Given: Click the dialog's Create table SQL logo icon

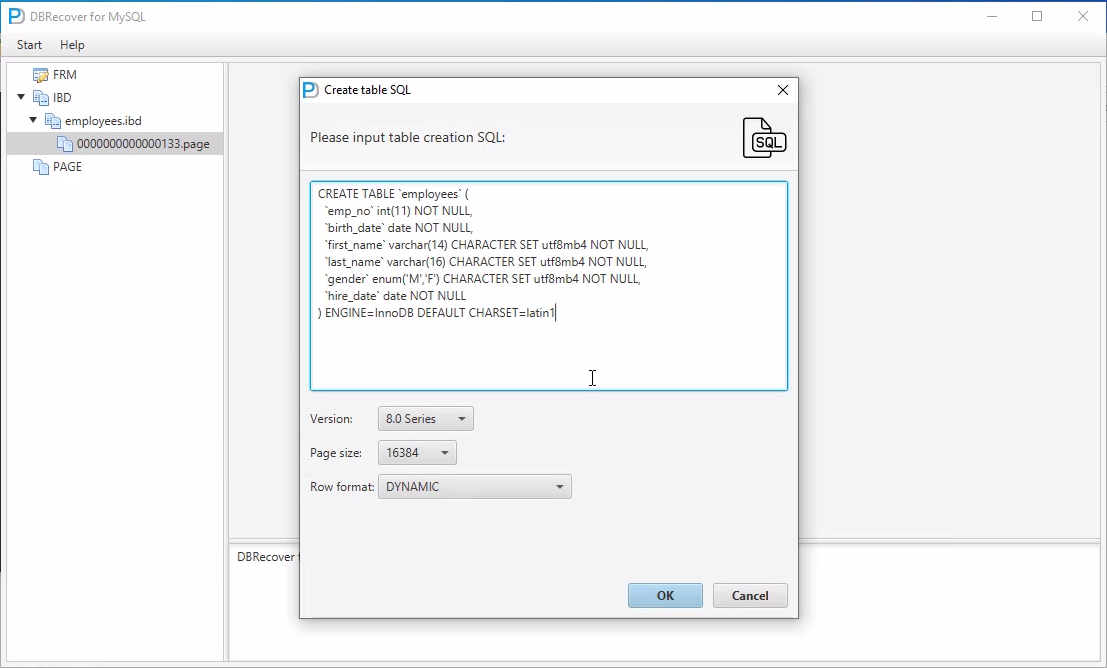Looking at the screenshot, I should [311, 90].
